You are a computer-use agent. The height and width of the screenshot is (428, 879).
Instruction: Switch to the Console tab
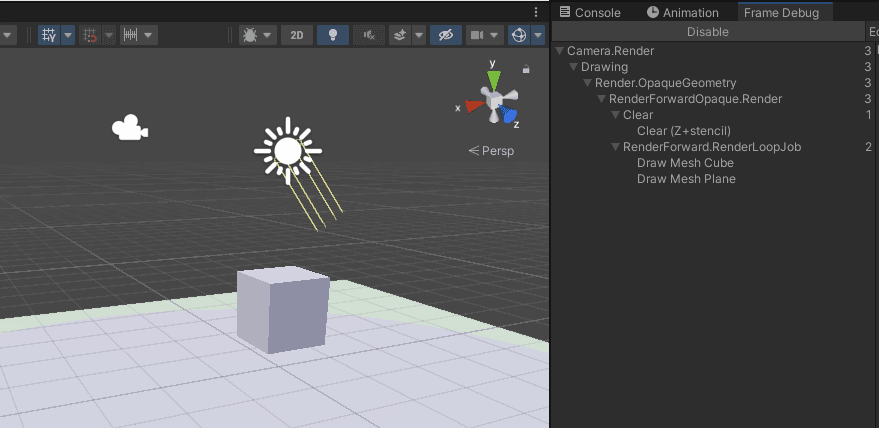click(590, 12)
